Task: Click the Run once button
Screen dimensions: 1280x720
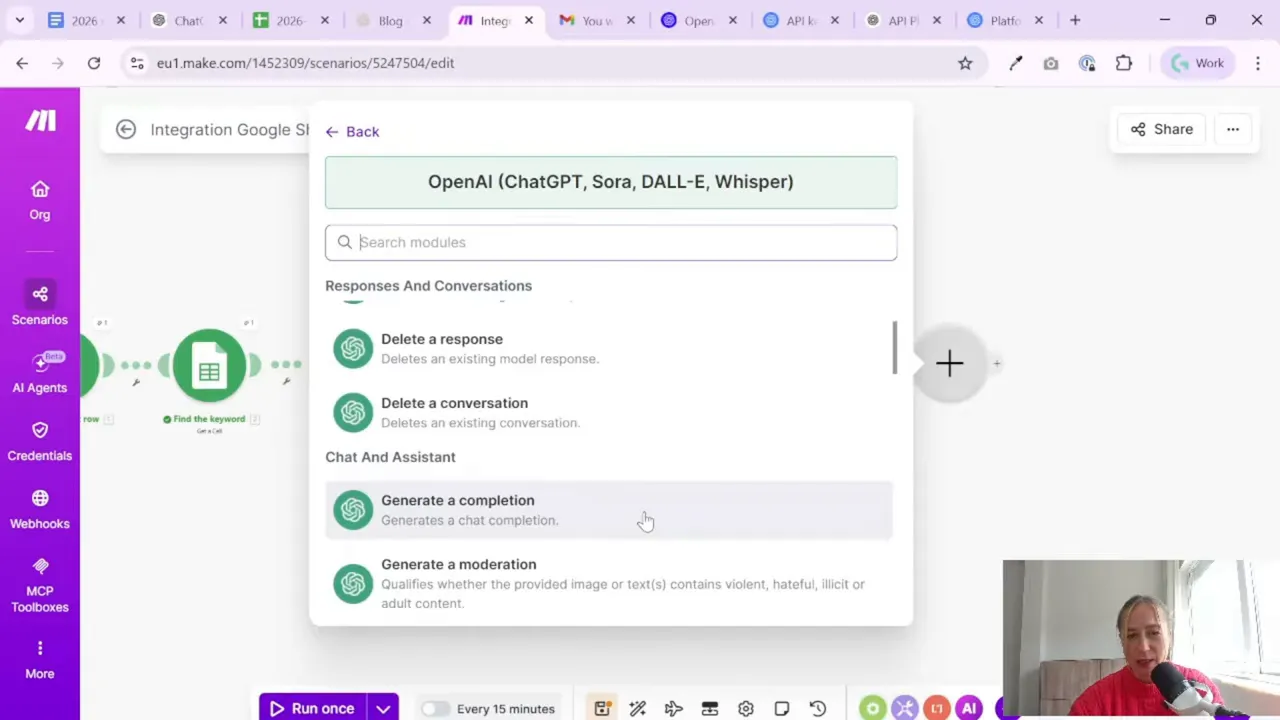Action: click(x=312, y=709)
